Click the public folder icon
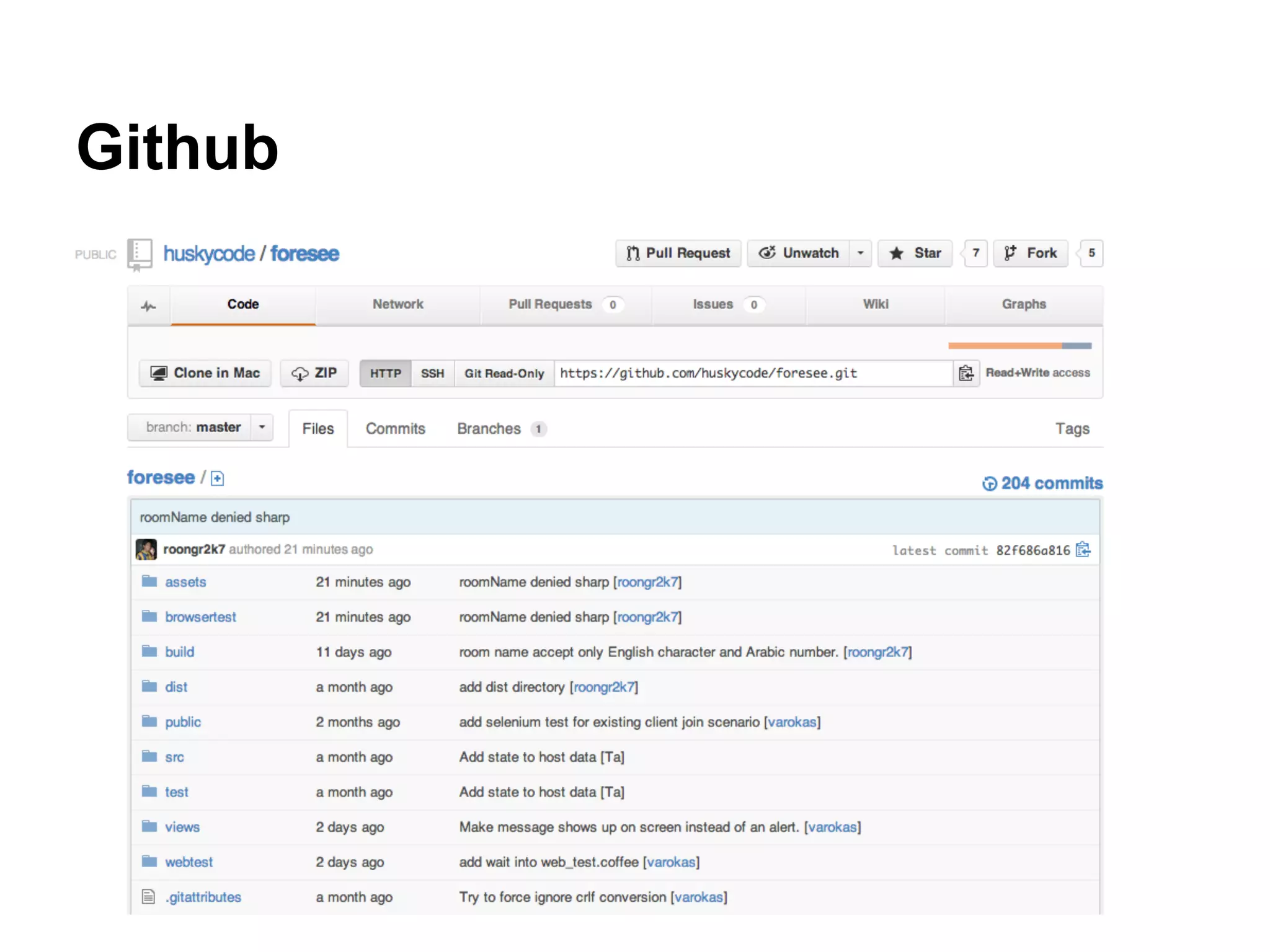1270x952 pixels. click(x=149, y=721)
